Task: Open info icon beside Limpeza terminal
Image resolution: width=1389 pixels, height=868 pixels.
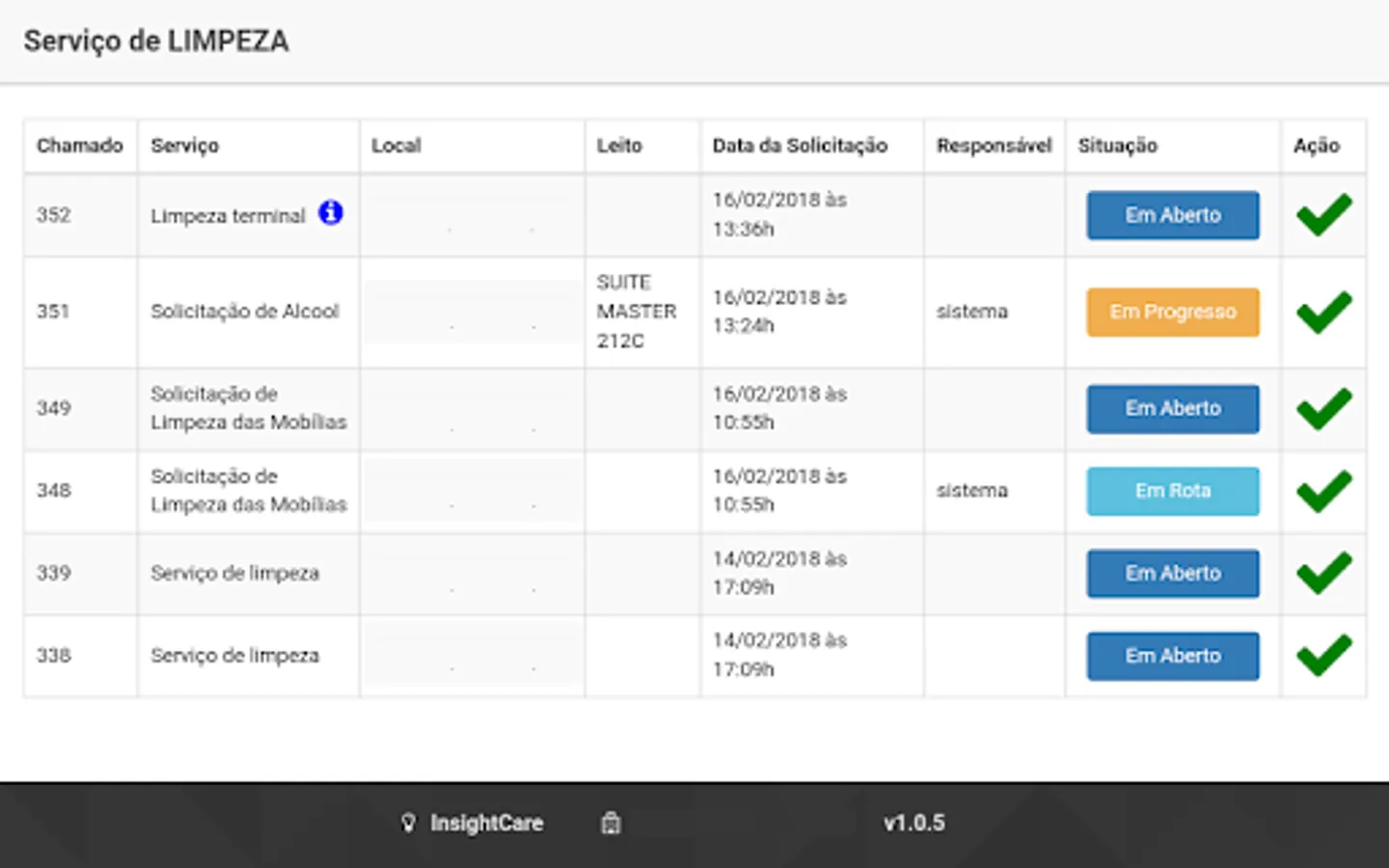Action: (x=331, y=212)
